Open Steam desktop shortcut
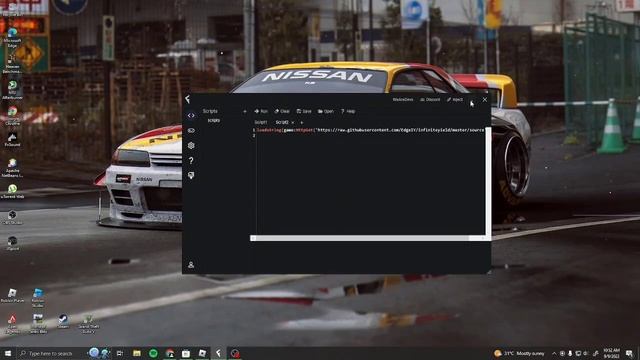The width and height of the screenshot is (640, 360). pos(63,321)
